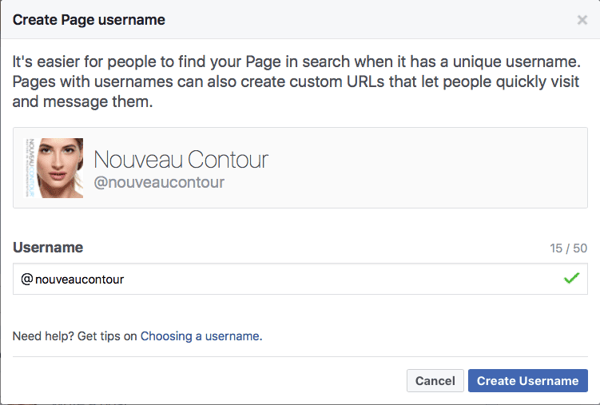Click the dialog title "Create Page username"

[x=89, y=19]
